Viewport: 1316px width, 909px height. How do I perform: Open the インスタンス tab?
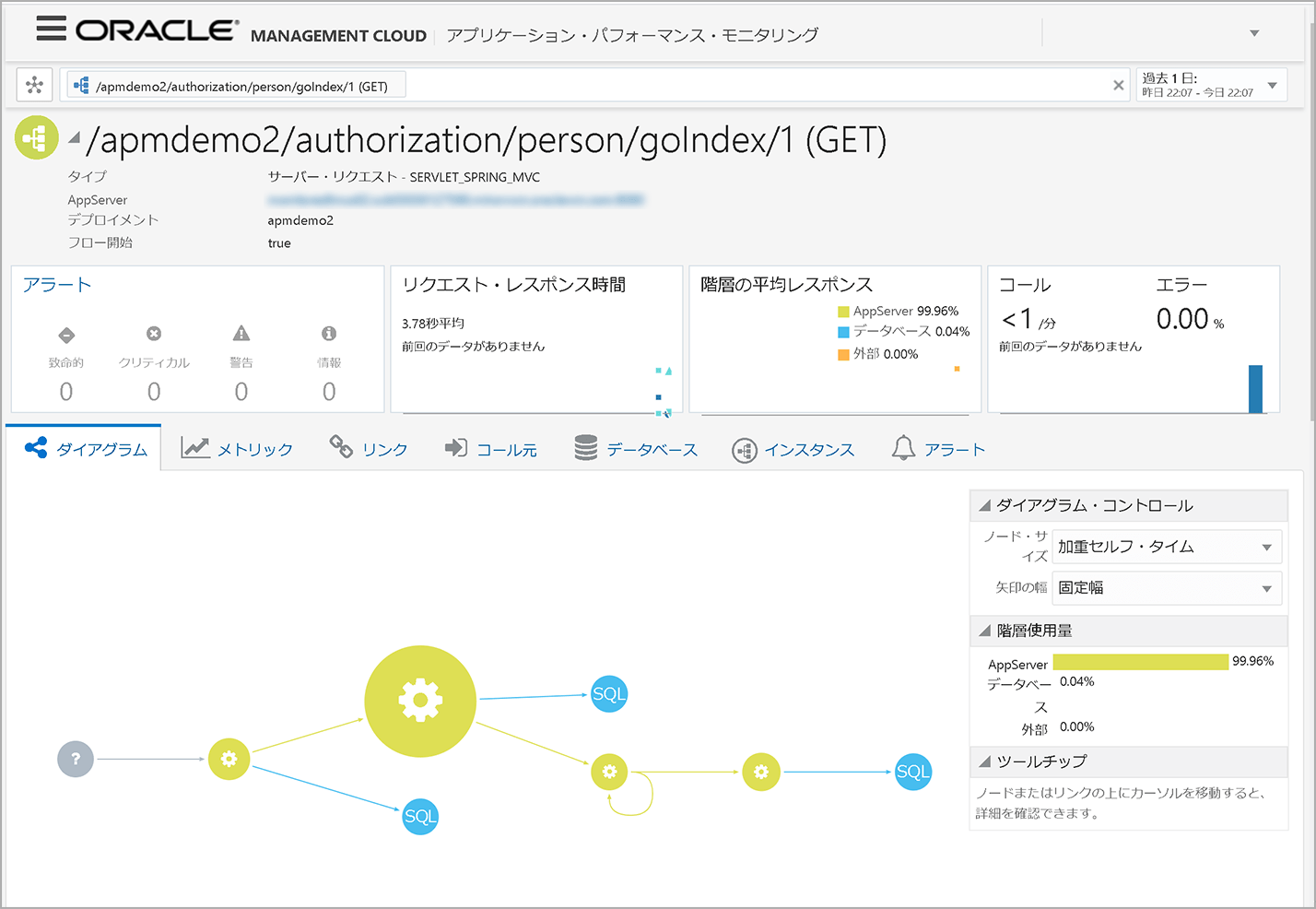tap(793, 450)
